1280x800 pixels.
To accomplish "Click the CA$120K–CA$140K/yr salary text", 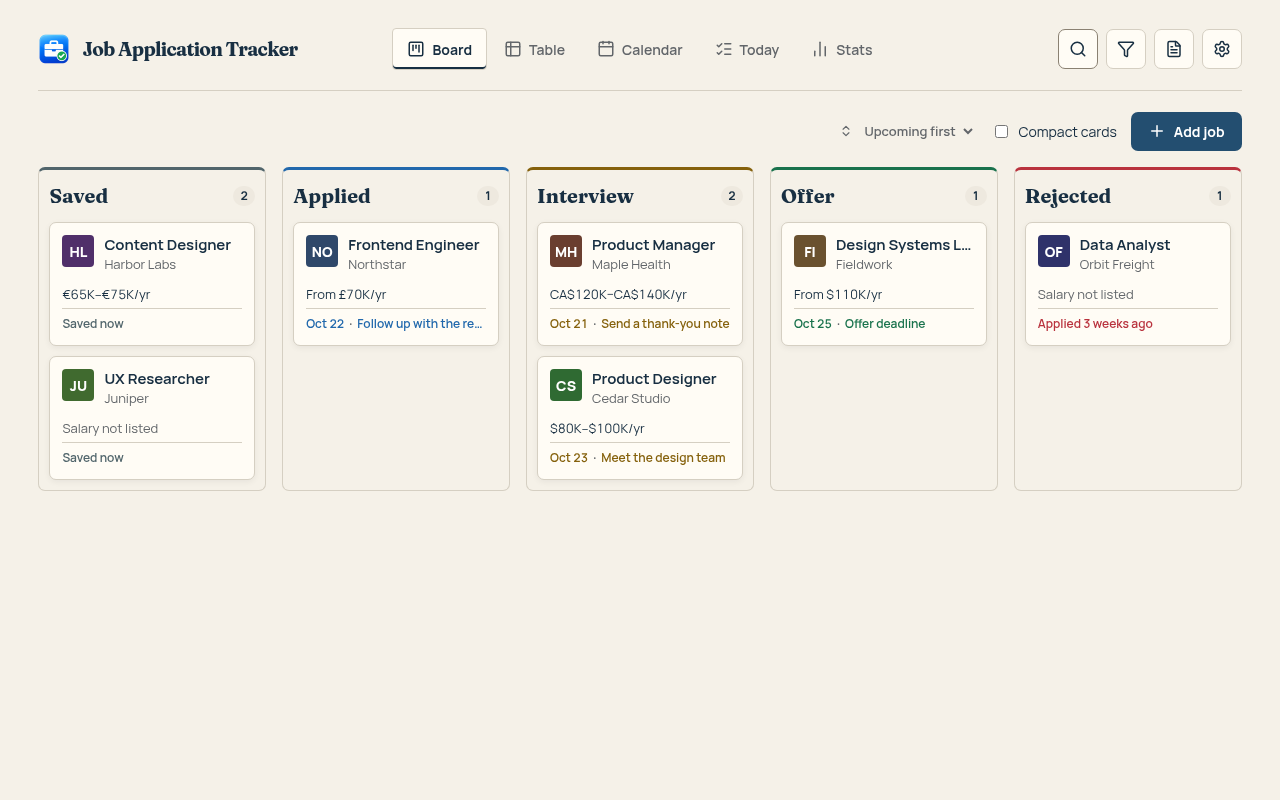I will click(618, 295).
